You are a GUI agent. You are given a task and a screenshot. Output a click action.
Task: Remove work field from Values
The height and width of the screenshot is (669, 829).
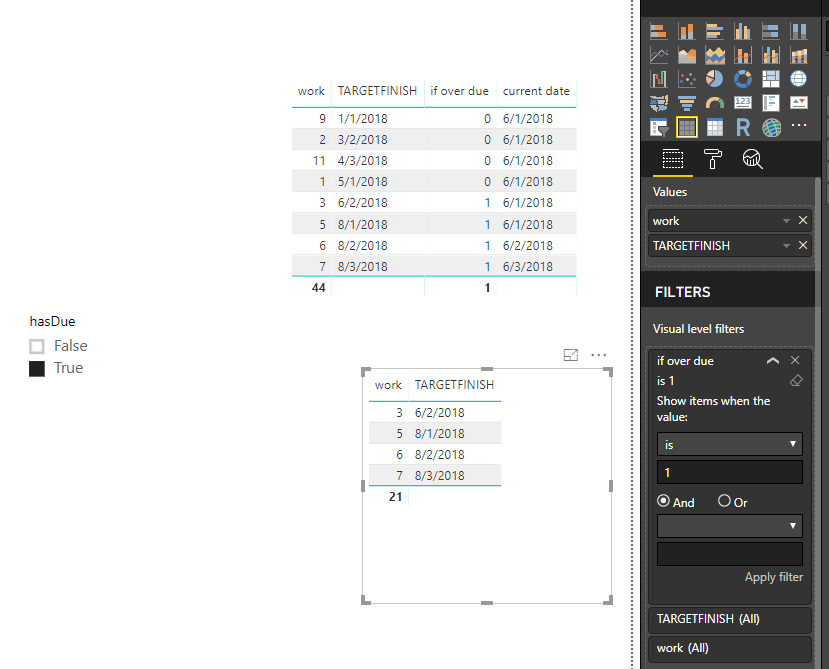tap(803, 220)
